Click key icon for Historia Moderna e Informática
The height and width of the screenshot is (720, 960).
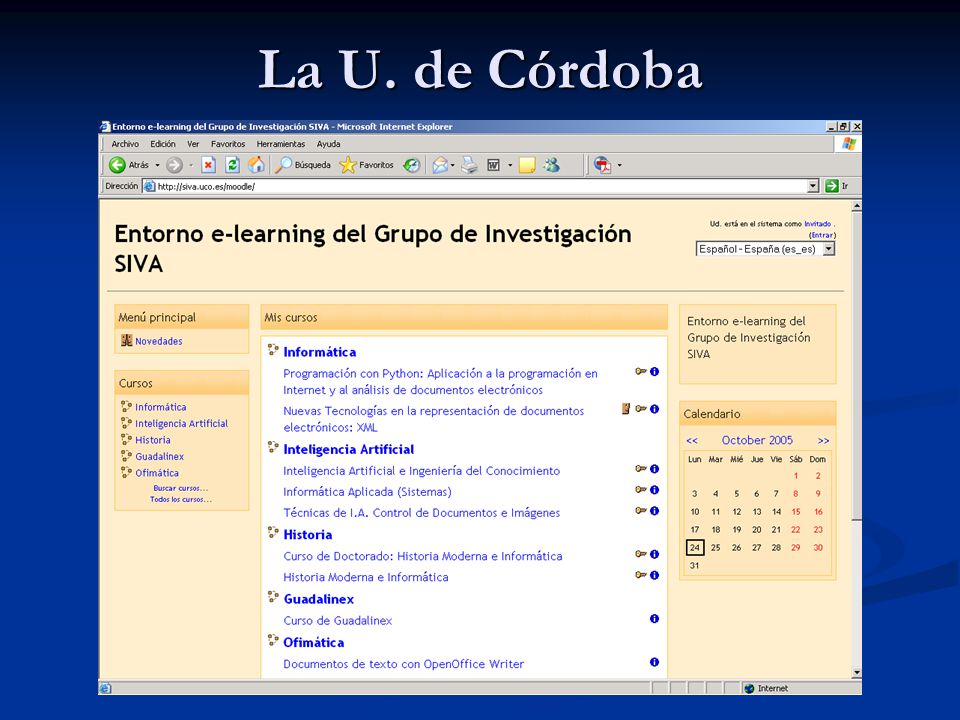[641, 575]
